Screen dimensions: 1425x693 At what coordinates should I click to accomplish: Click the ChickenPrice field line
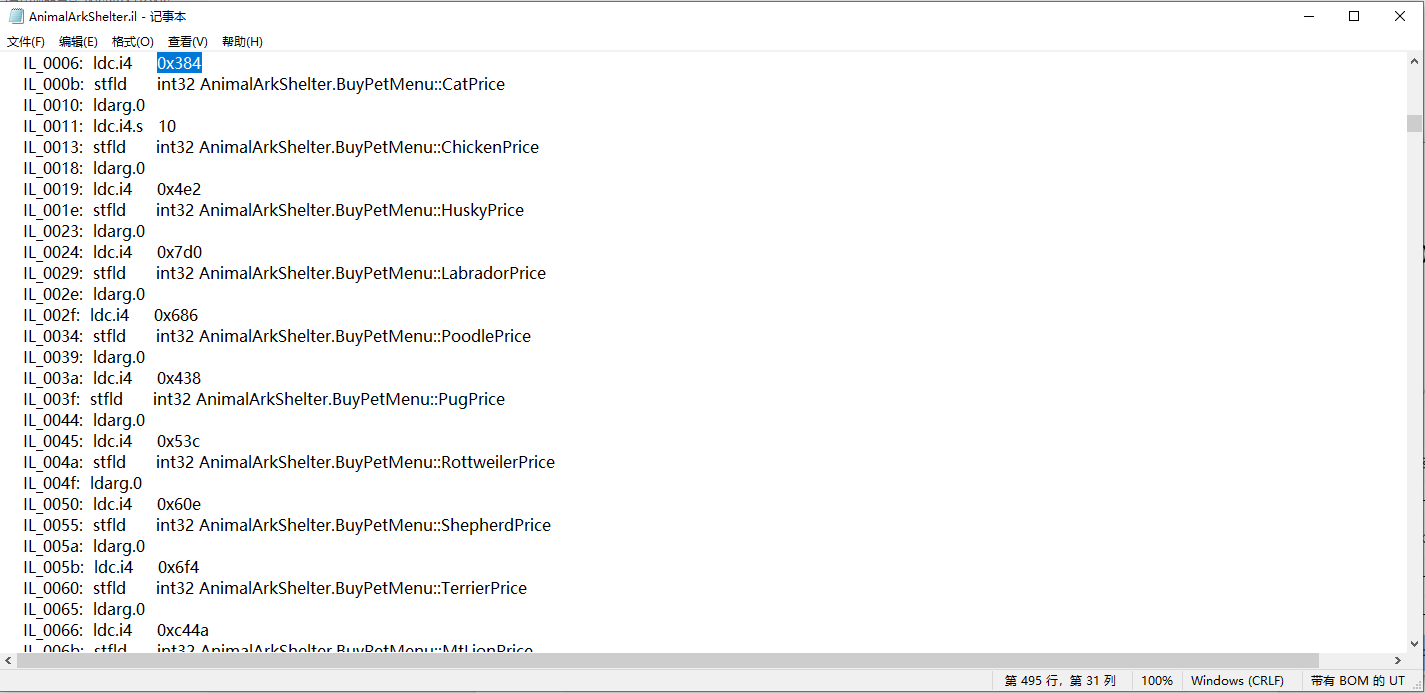click(x=281, y=147)
